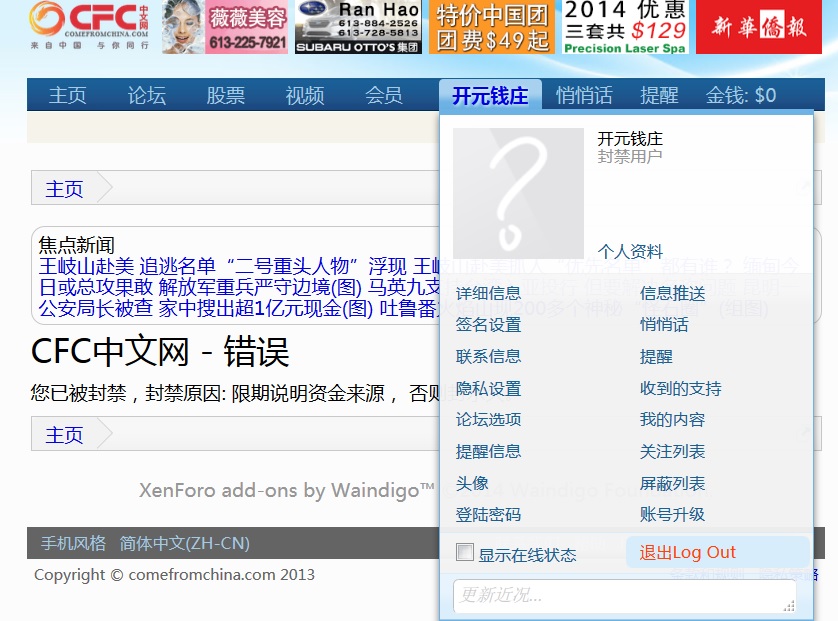Open the 个人资料 profile link
This screenshot has width=838, height=621.
pos(630,251)
